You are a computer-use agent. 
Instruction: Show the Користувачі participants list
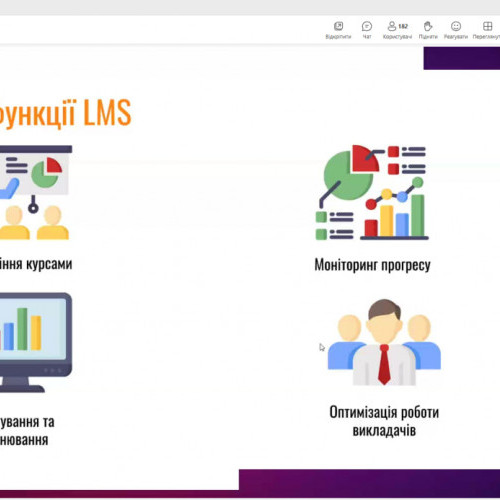coord(397,30)
